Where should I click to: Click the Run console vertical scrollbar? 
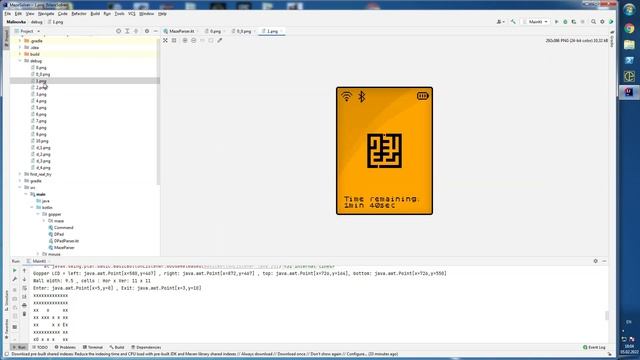[x=607, y=315]
